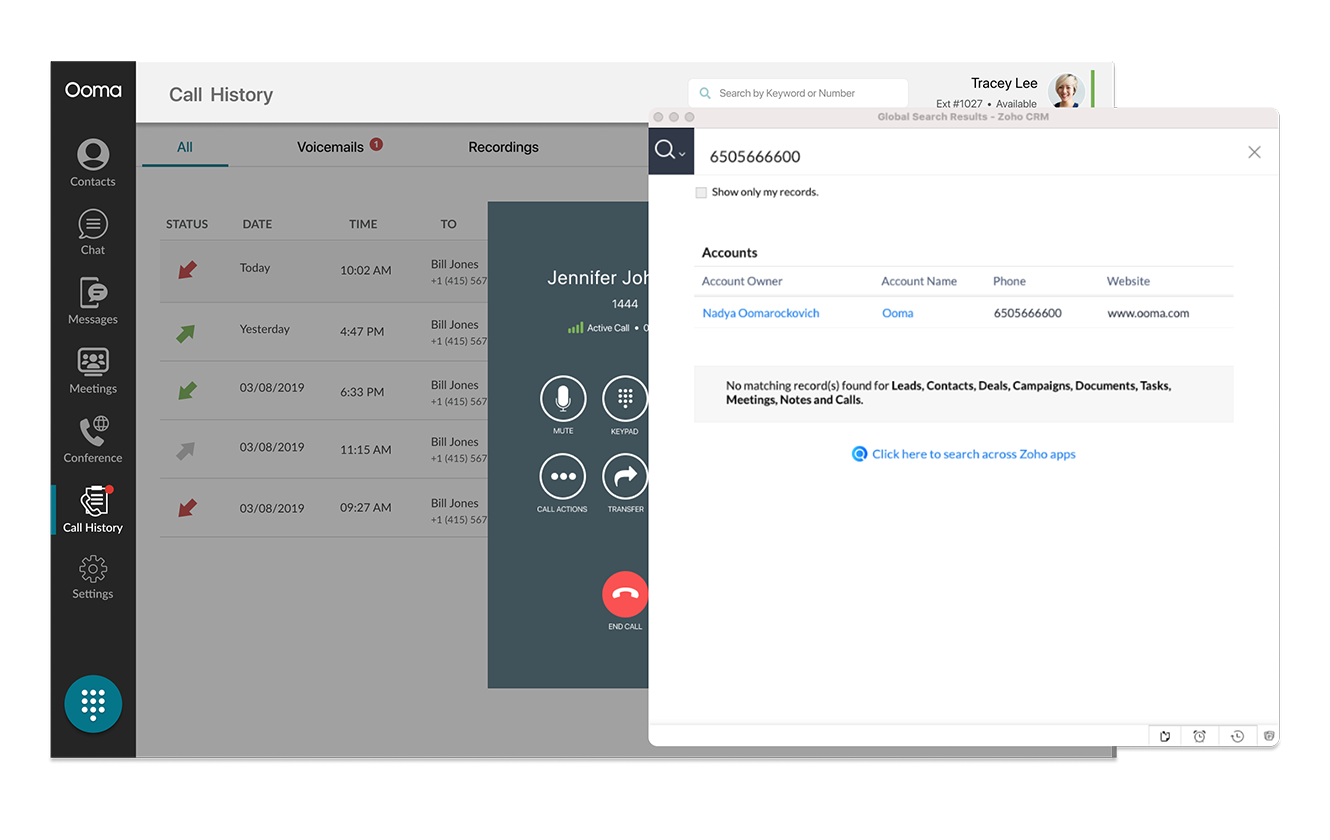1330x840 pixels.
Task: Open the Meetings sidebar icon
Action: click(93, 370)
